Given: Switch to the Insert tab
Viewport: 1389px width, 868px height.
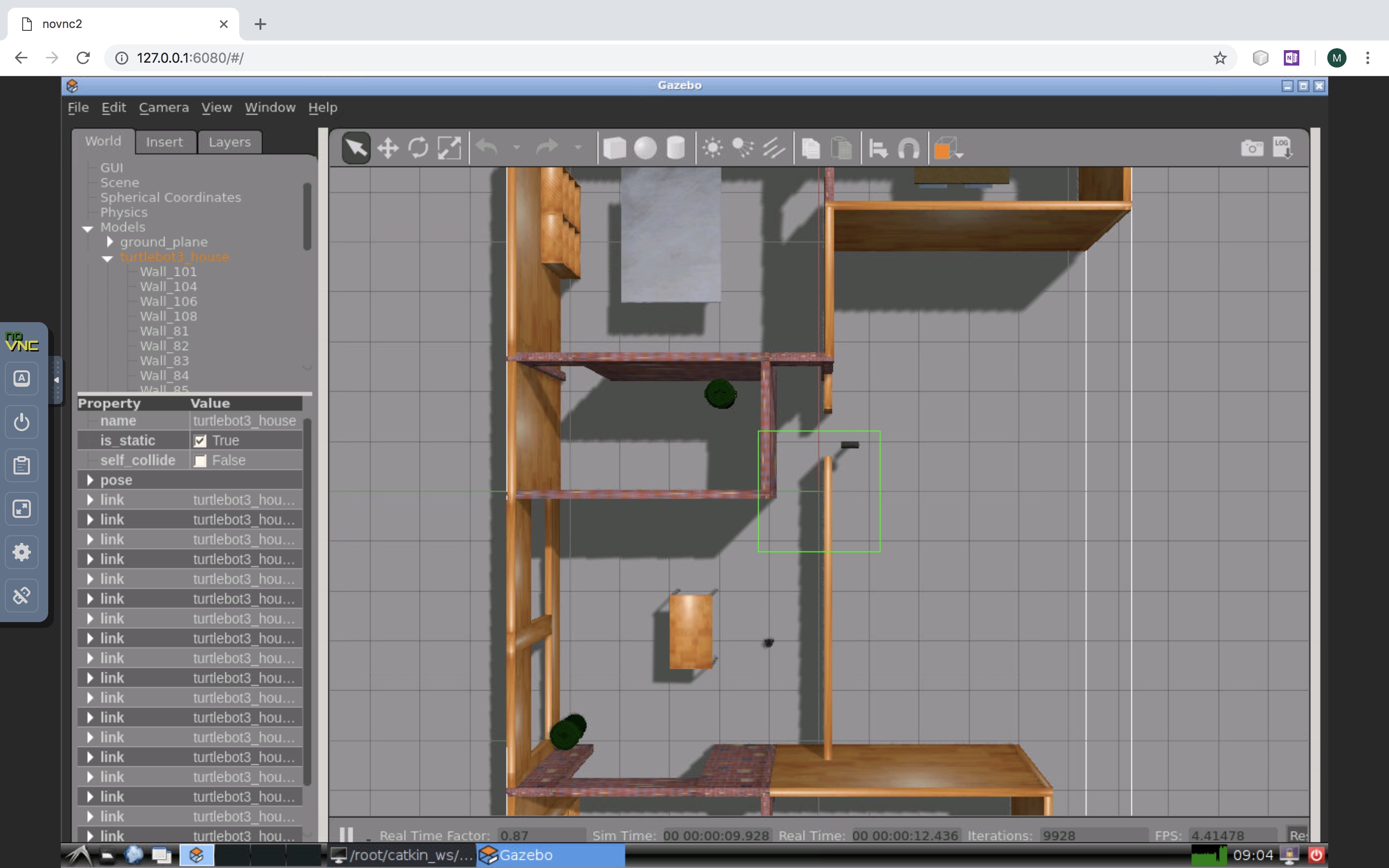Looking at the screenshot, I should click(x=164, y=142).
